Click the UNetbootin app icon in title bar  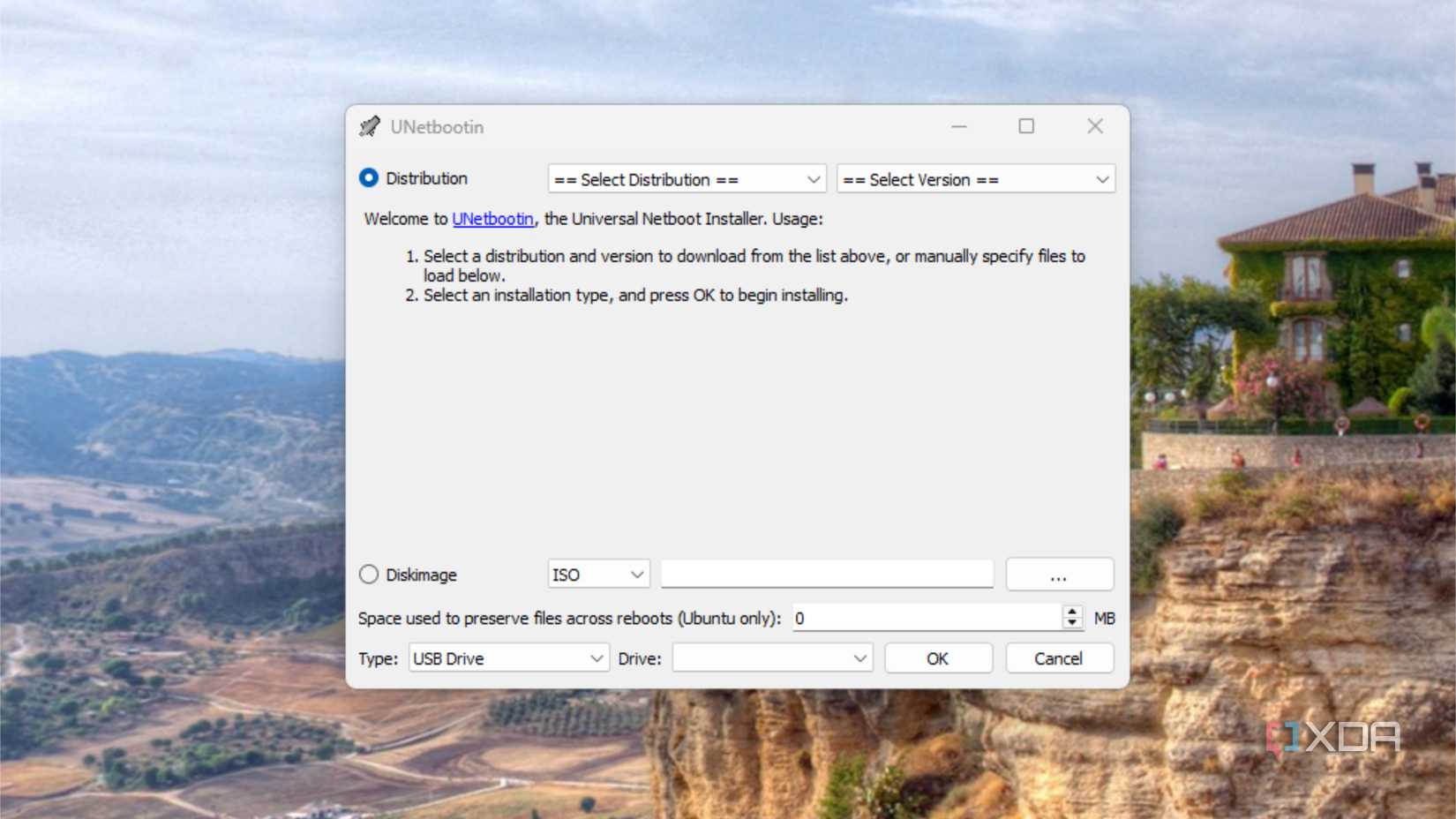tap(370, 127)
